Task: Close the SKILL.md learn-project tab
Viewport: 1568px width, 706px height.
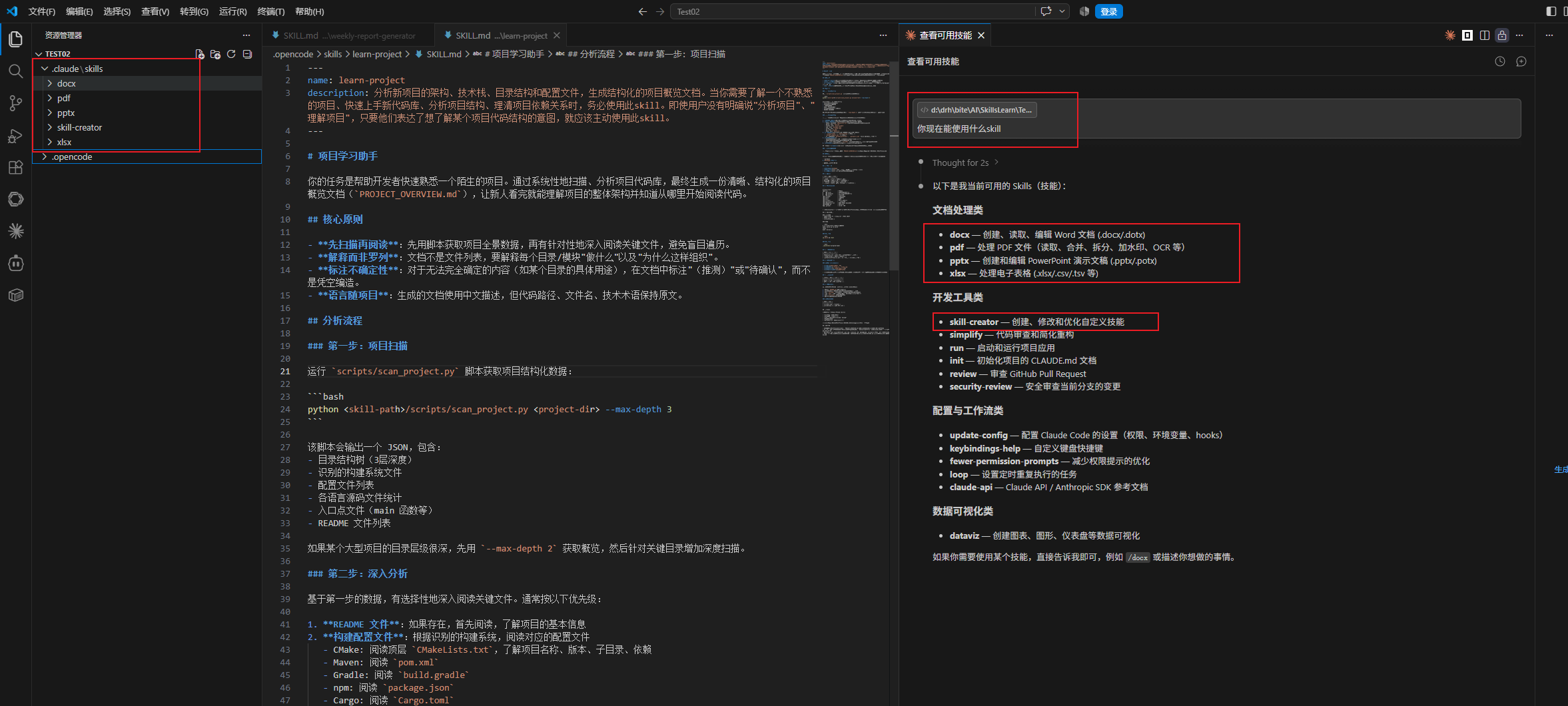Action: (x=557, y=35)
